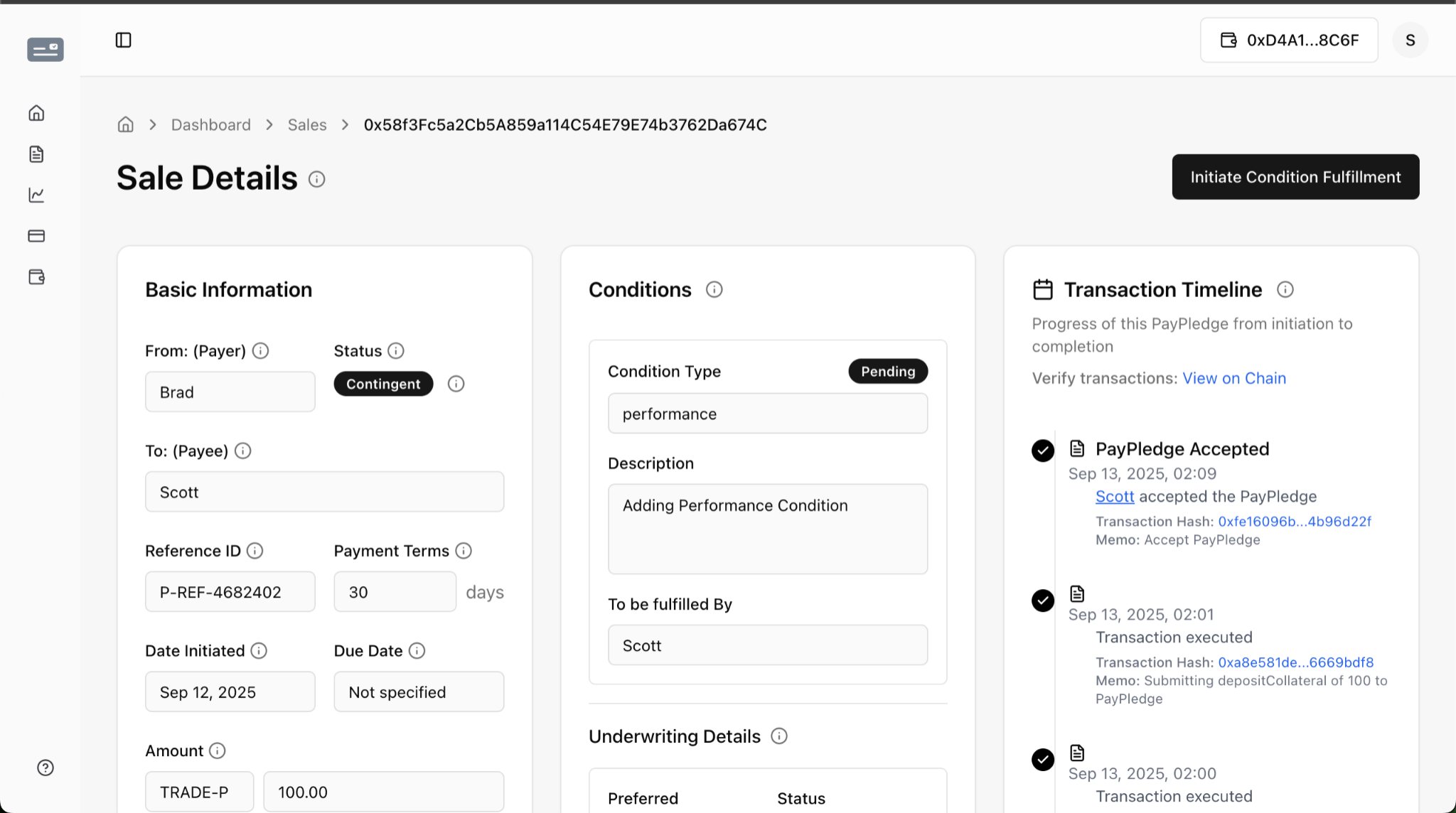Click info icon next to Date Initiated
The image size is (1456, 813).
pos(259,651)
